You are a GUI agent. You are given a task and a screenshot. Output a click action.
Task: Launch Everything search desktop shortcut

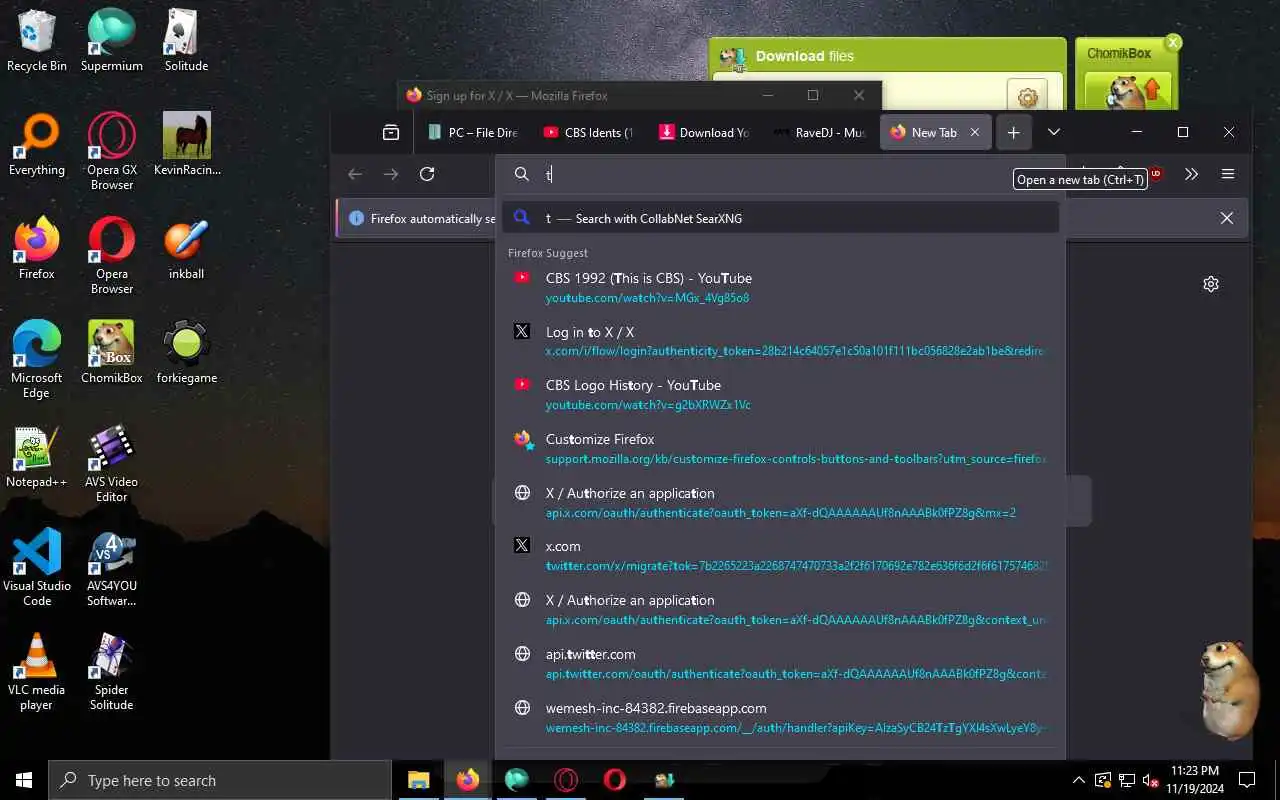(37, 145)
